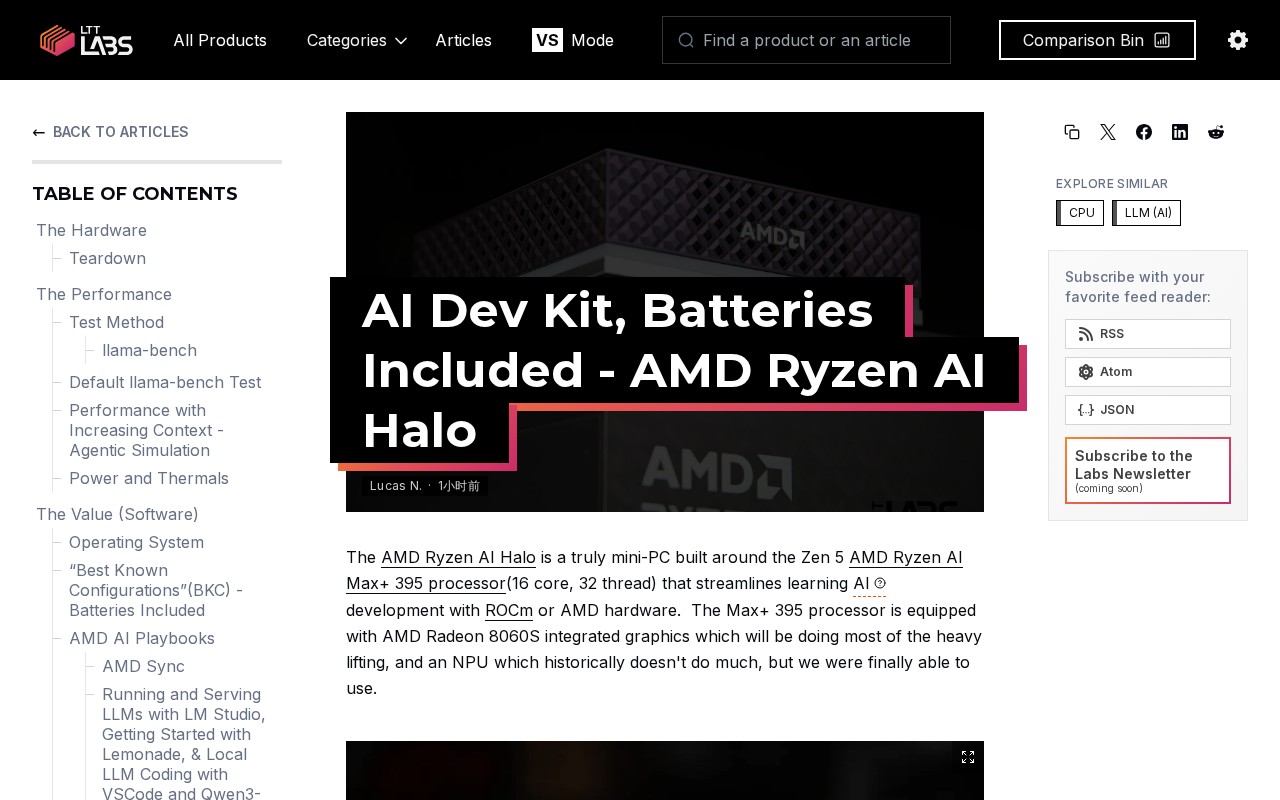Jump to Test Method section
Screen dimensions: 1280x800
pos(116,322)
